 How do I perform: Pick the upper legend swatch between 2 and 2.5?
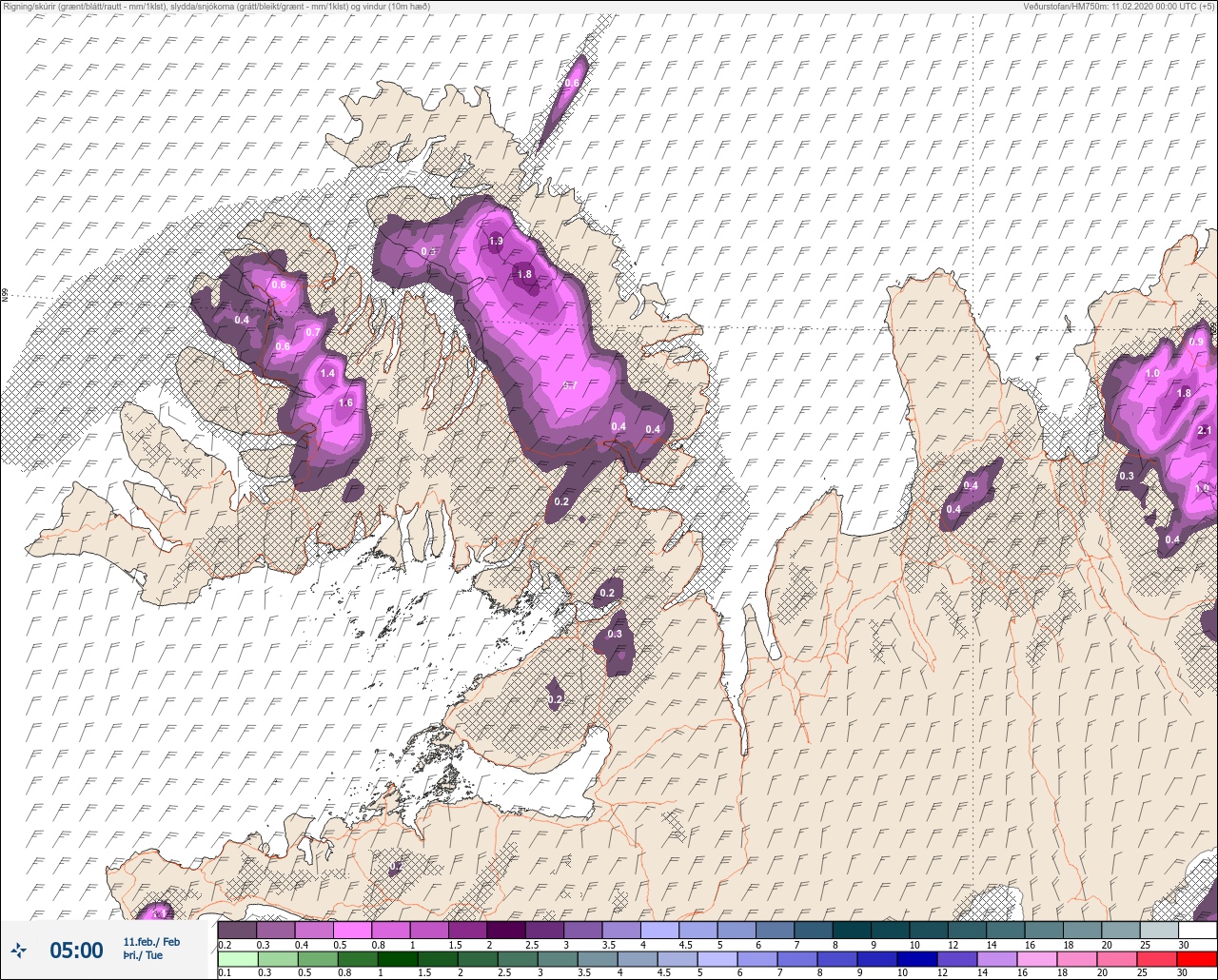(506, 930)
